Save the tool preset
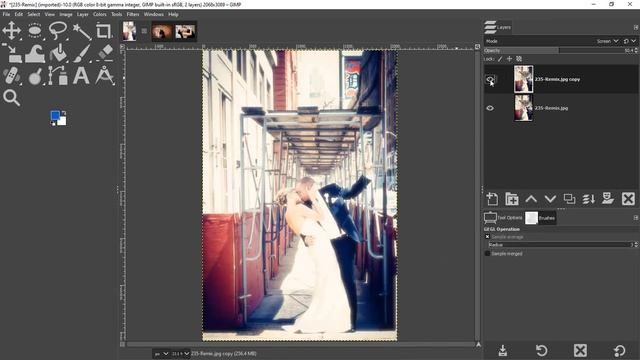Viewport: 640px width, 360px height. (503, 351)
